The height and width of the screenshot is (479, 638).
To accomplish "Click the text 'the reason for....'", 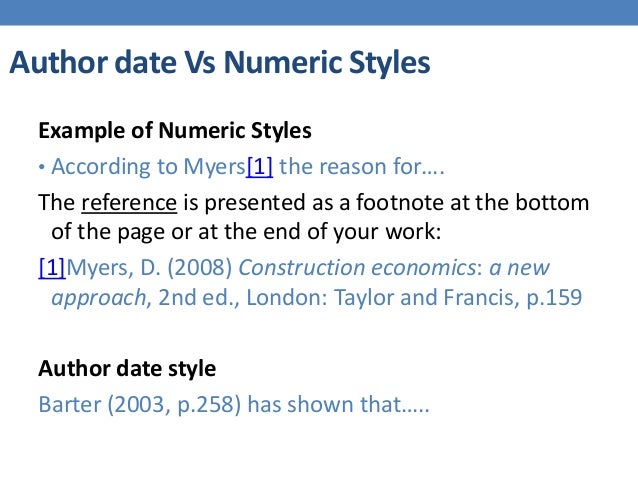I will pyautogui.click(x=362, y=167).
